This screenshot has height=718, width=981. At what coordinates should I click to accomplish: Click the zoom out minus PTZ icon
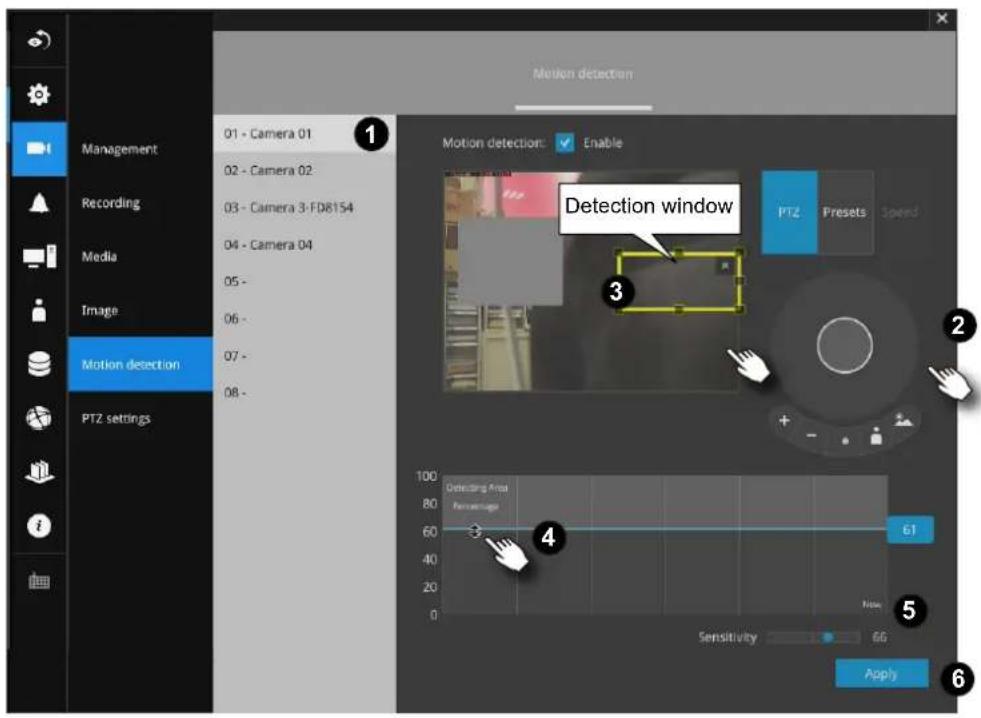tap(811, 435)
